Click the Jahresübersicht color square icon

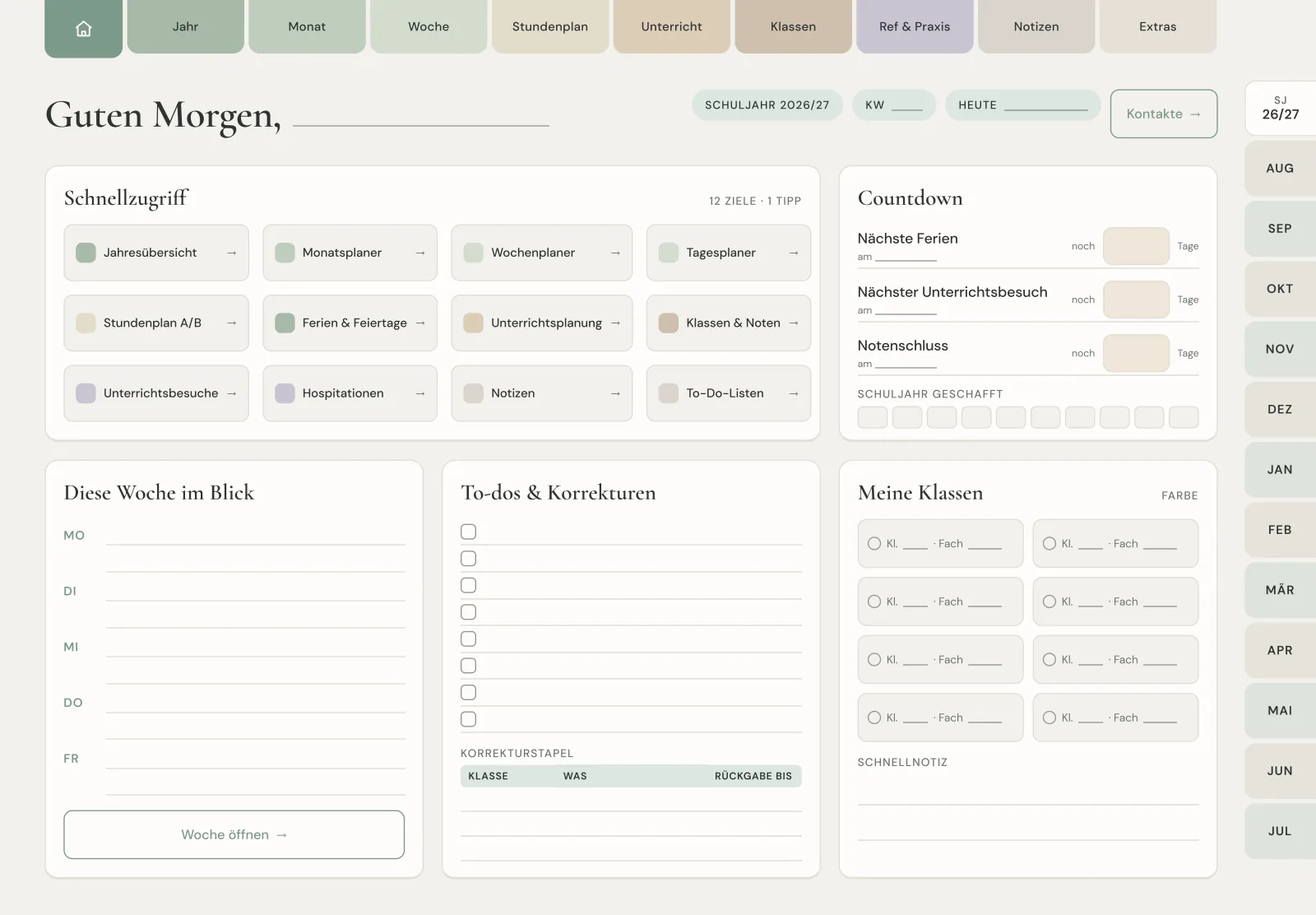[x=86, y=253]
